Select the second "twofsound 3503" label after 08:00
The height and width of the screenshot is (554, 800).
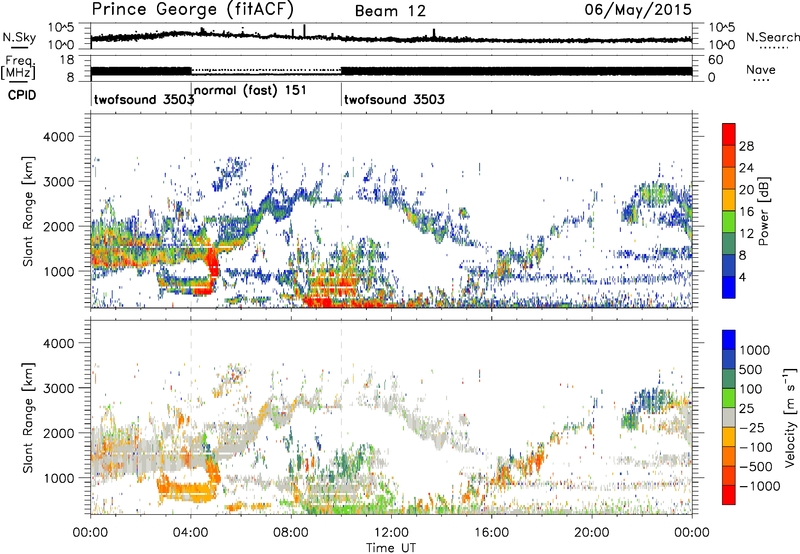(394, 99)
